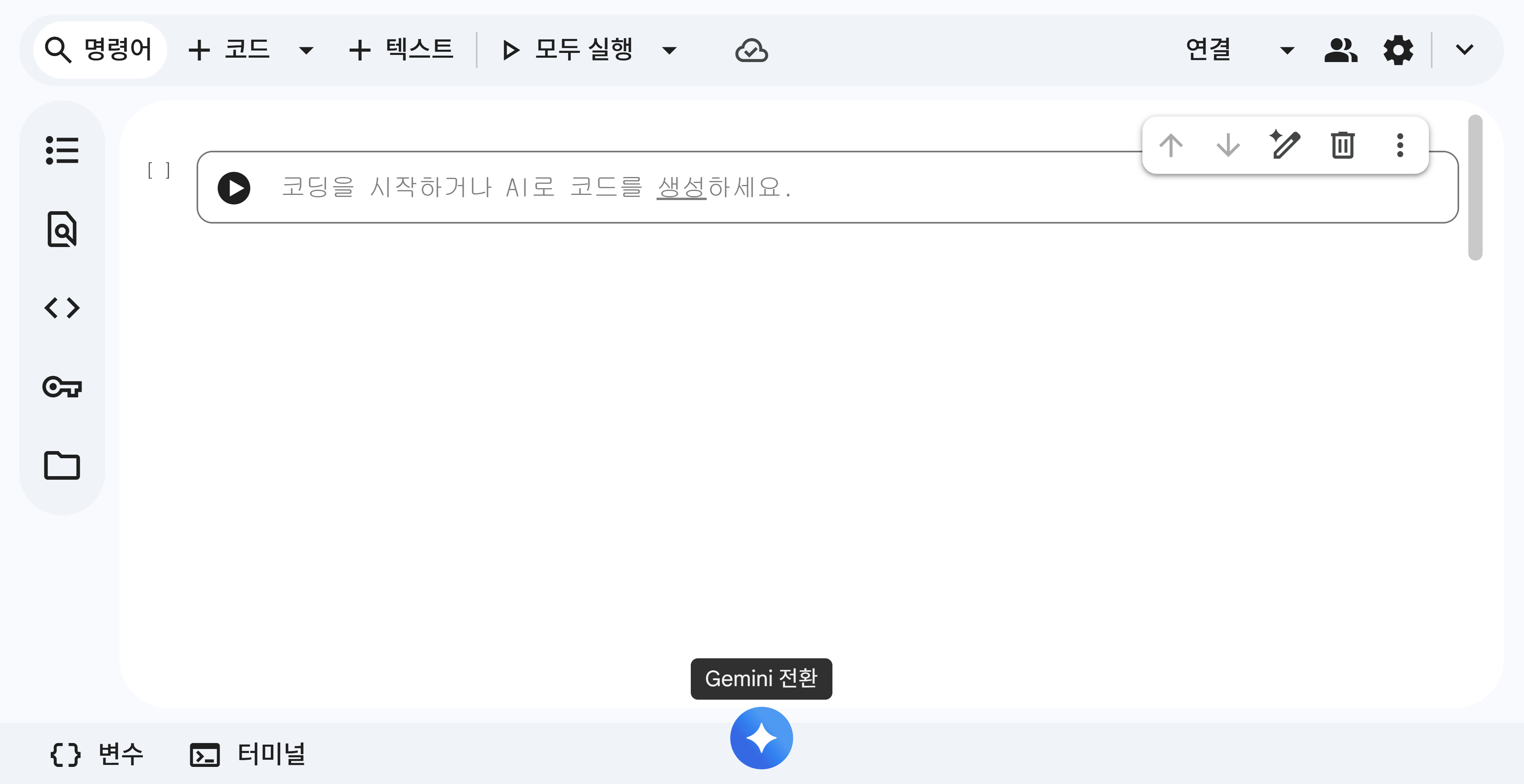The height and width of the screenshot is (784, 1524).
Task: Open the secrets key panel
Action: click(62, 387)
